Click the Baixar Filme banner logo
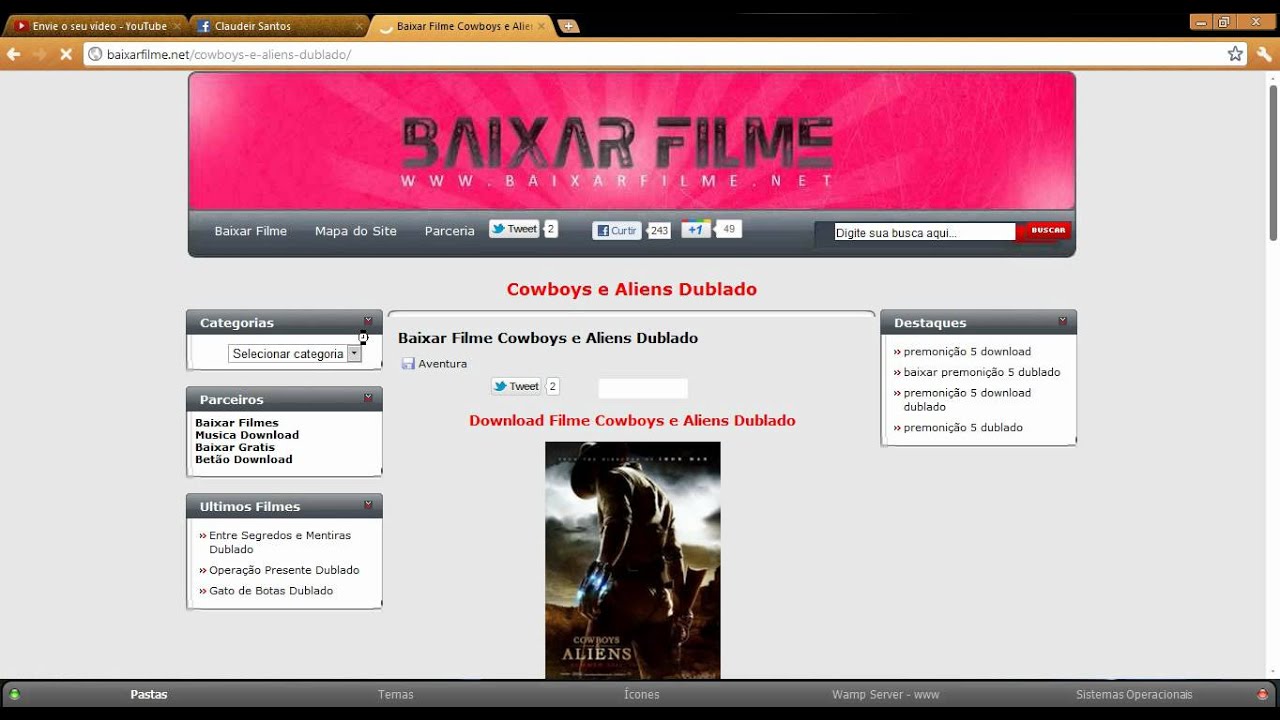The width and height of the screenshot is (1280, 720). [x=617, y=152]
